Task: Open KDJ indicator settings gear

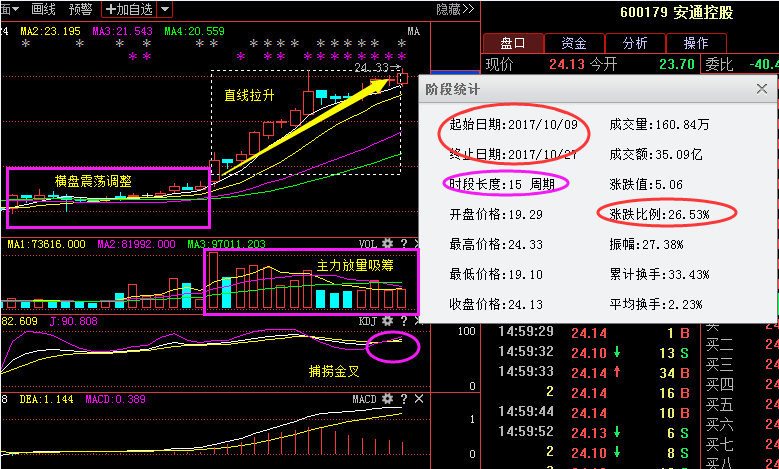Action: tap(387, 321)
